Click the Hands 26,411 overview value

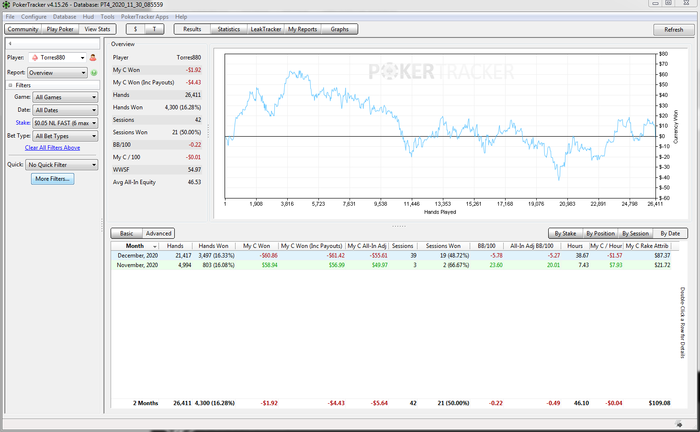[x=193, y=95]
